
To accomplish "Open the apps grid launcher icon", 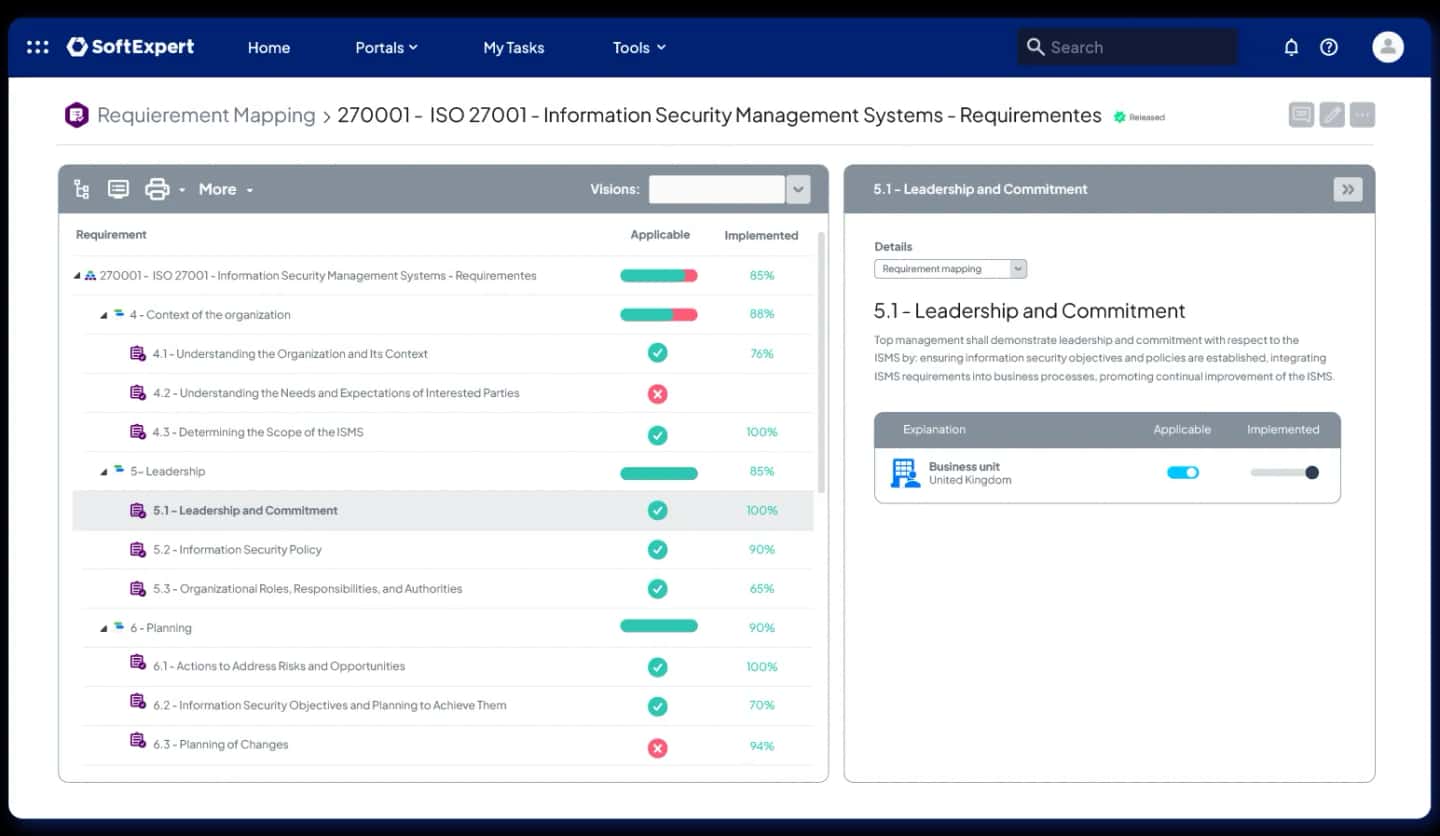I will pos(37,47).
